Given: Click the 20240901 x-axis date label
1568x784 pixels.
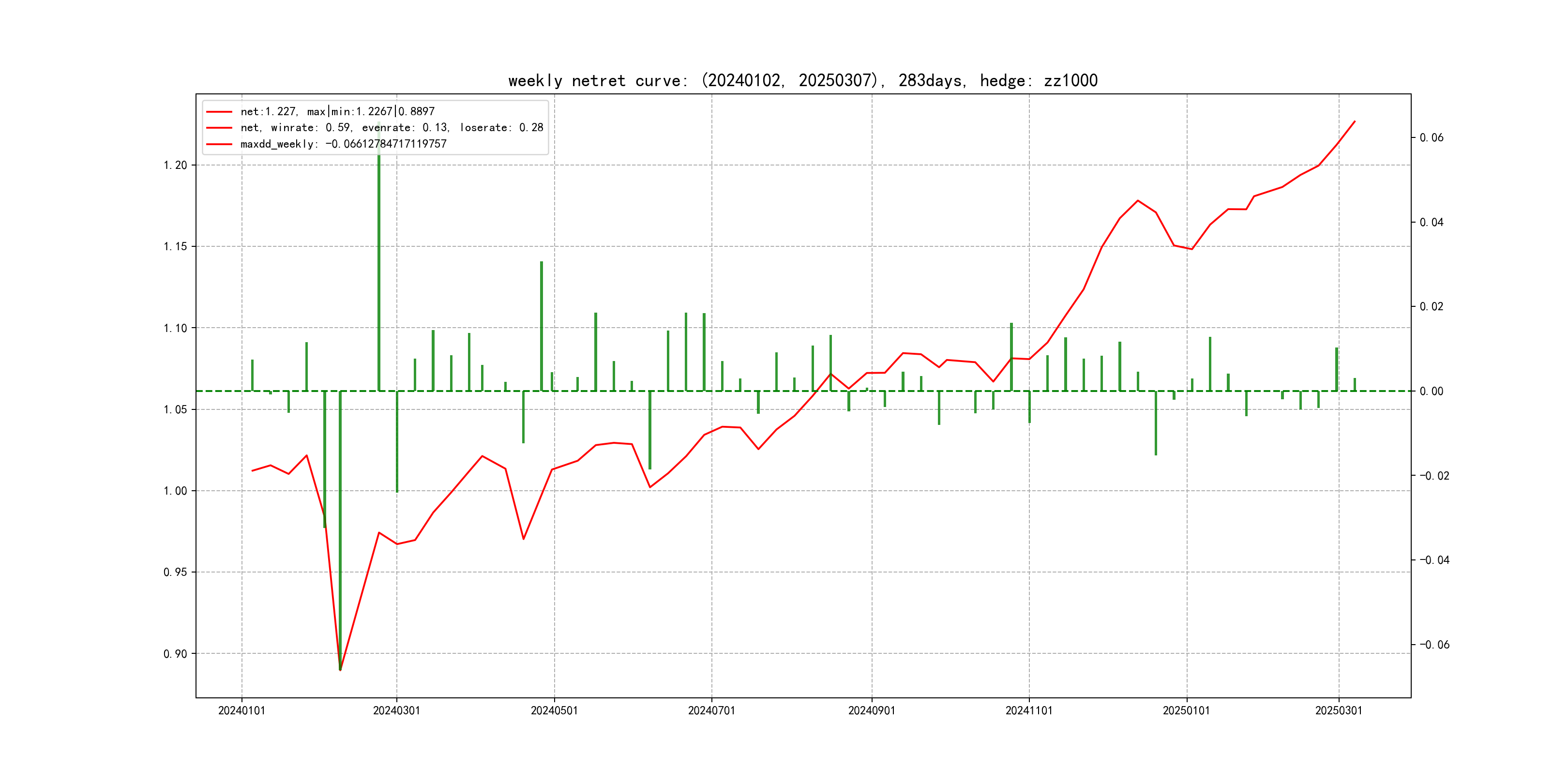Looking at the screenshot, I should 872,710.
